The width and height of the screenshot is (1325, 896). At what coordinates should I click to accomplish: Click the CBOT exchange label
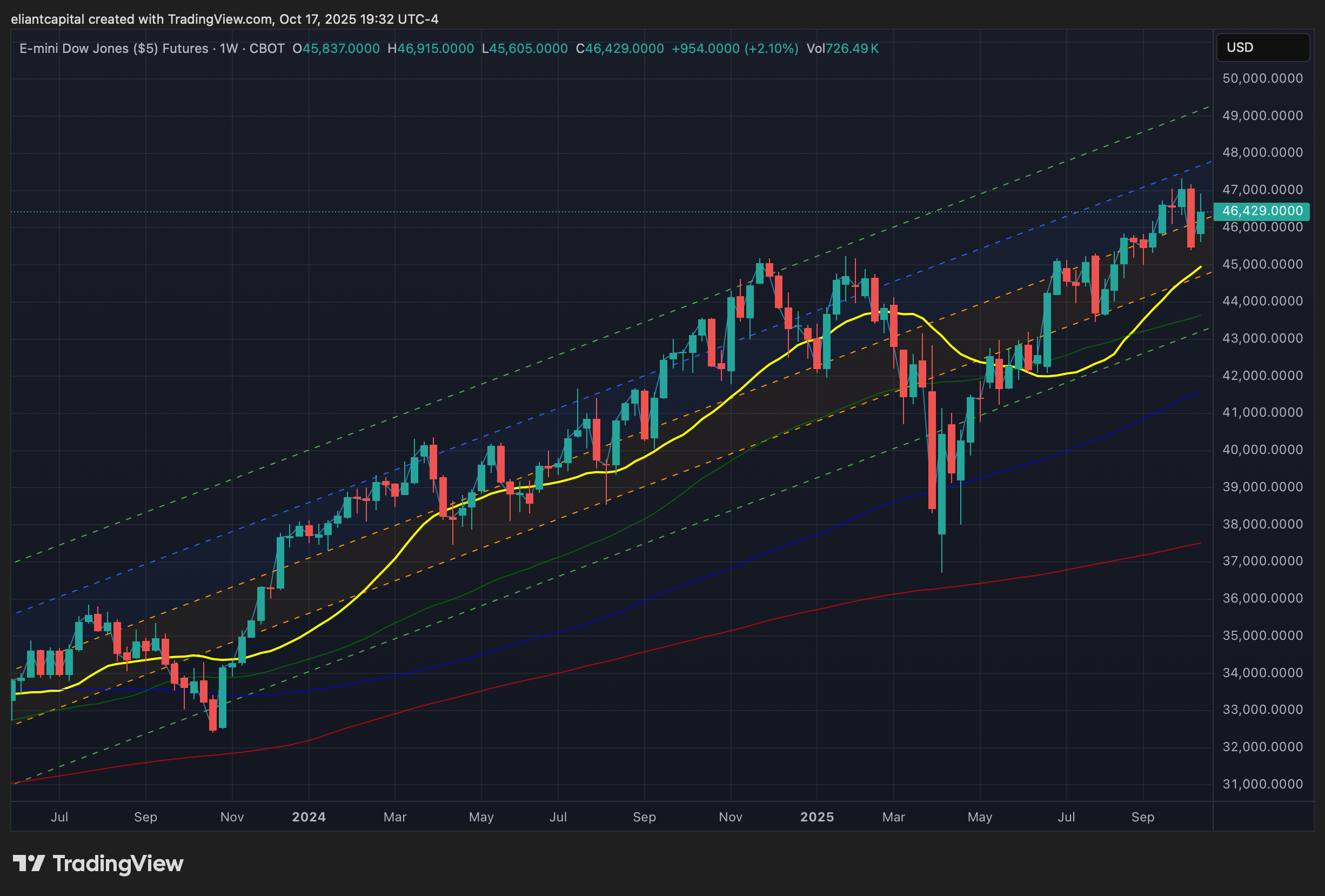(x=267, y=49)
